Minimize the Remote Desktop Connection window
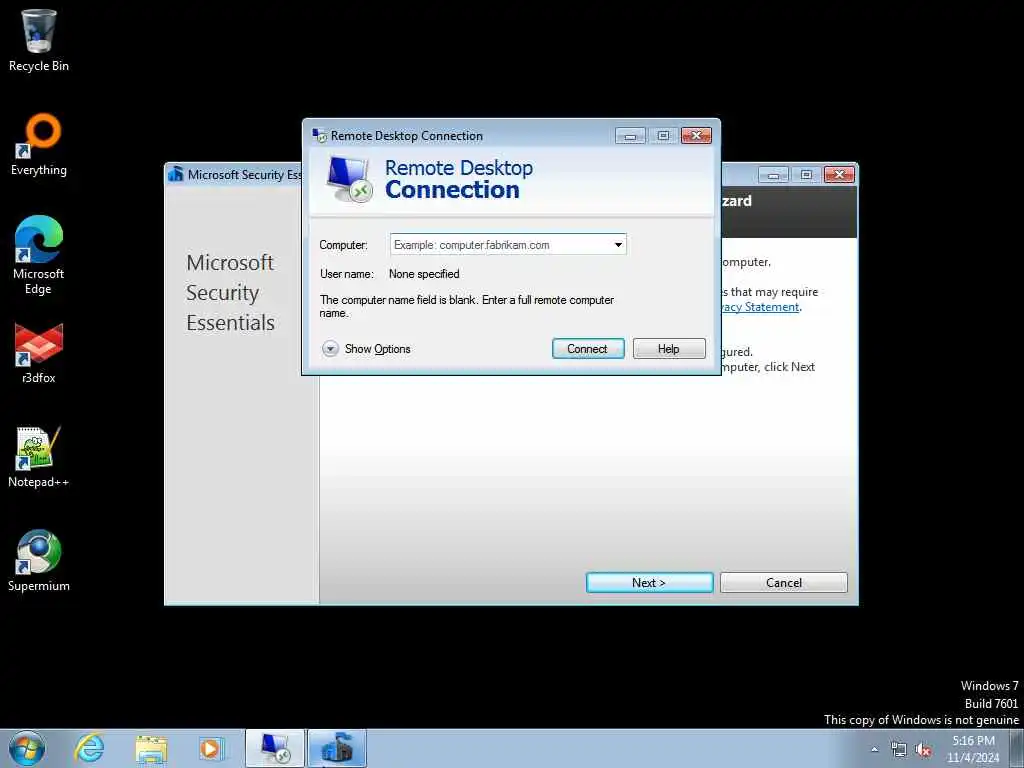Viewport: 1024px width, 768px height. pos(630,135)
